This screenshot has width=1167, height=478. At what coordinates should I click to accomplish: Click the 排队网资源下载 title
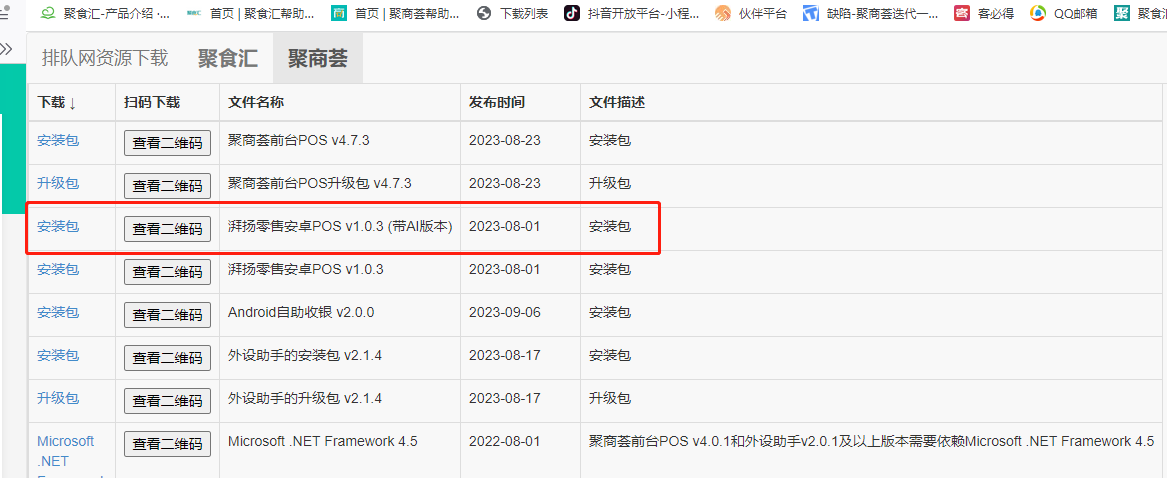point(105,59)
